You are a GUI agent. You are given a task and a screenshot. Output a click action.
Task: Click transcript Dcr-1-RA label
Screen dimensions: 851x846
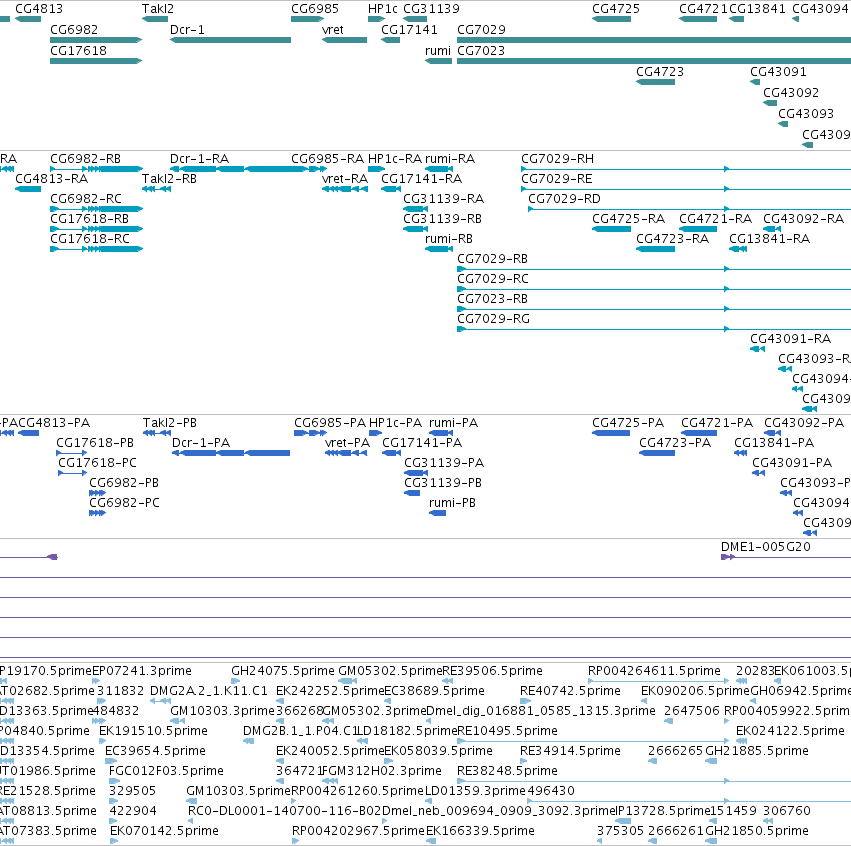(x=199, y=159)
